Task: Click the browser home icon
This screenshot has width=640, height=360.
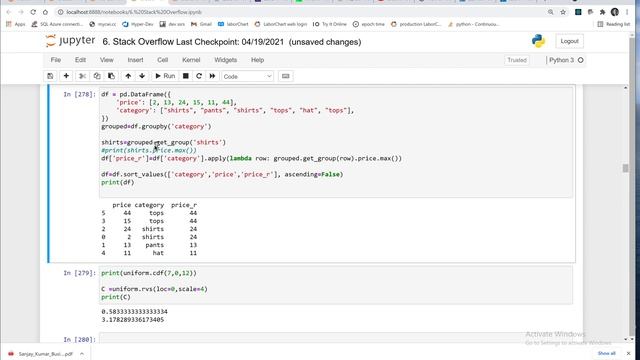Action: [x=45, y=12]
